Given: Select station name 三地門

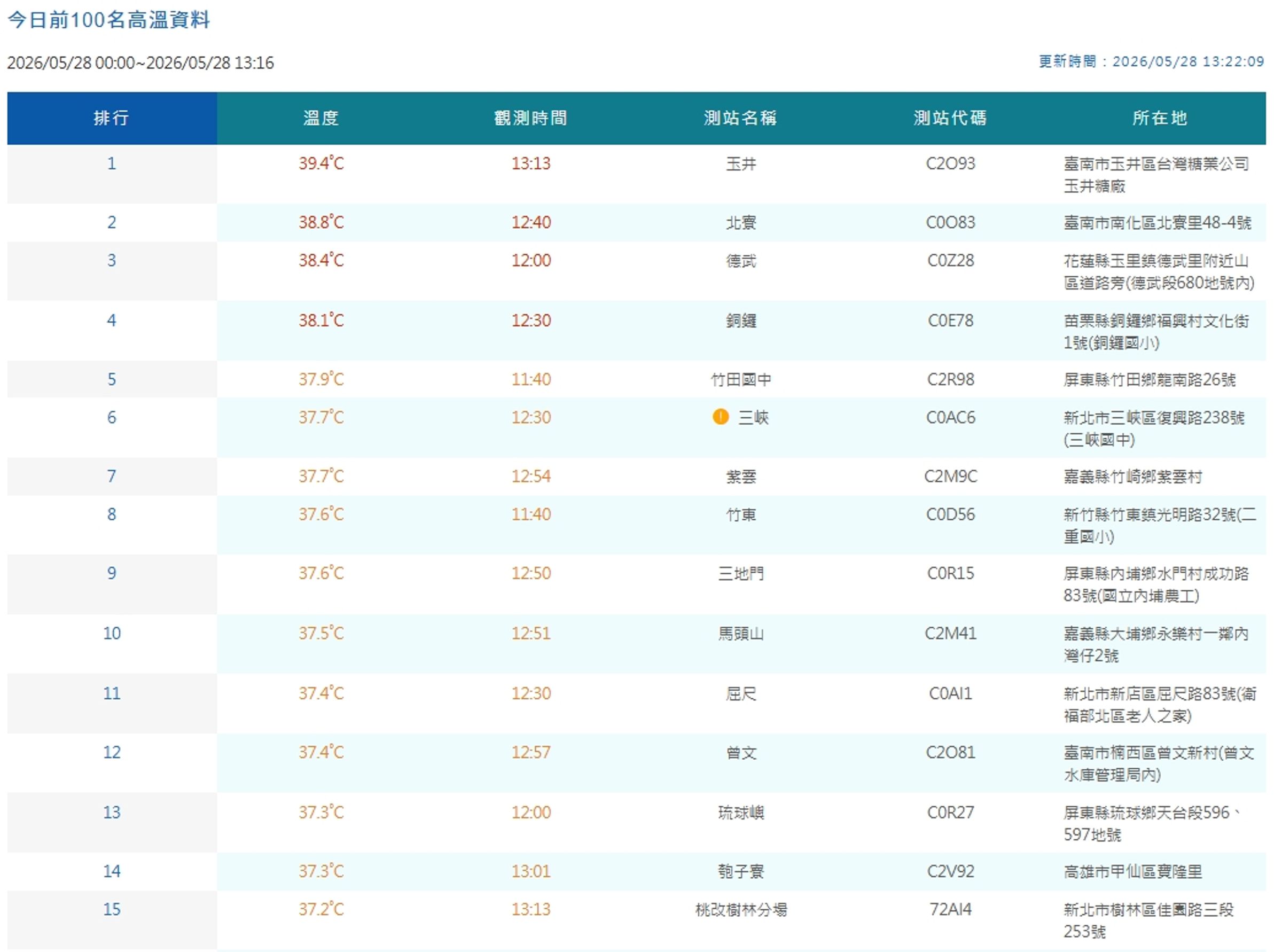Looking at the screenshot, I should [741, 573].
